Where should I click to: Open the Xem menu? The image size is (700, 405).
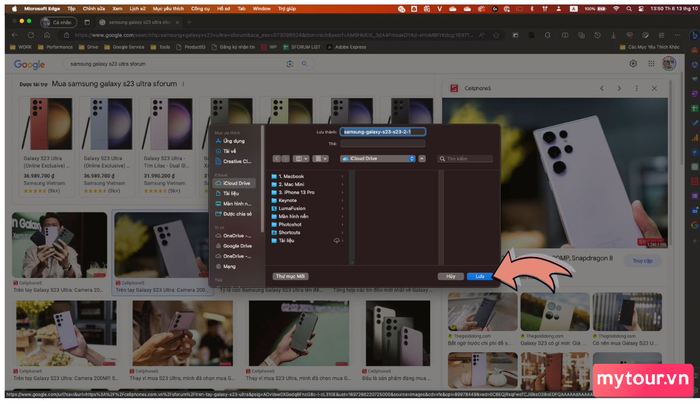tap(117, 8)
